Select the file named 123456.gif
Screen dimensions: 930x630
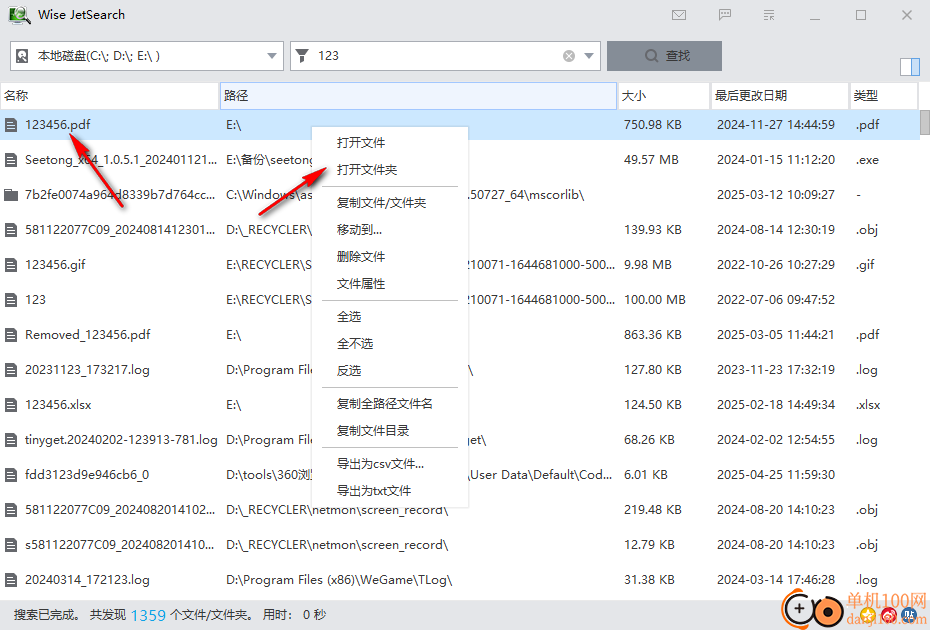click(x=55, y=265)
